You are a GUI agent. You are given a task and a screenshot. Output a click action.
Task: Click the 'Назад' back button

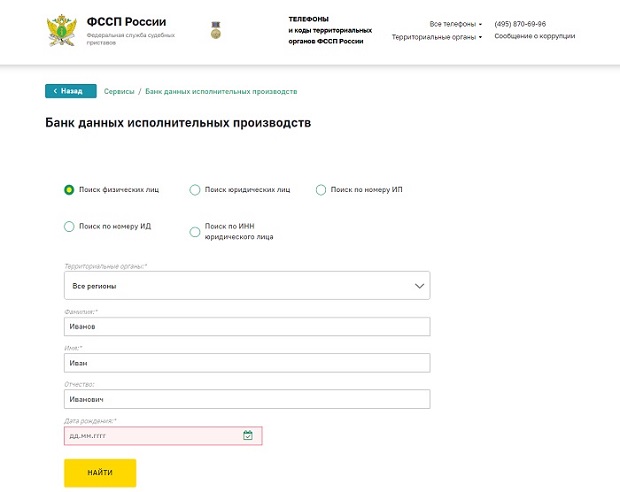(70, 91)
